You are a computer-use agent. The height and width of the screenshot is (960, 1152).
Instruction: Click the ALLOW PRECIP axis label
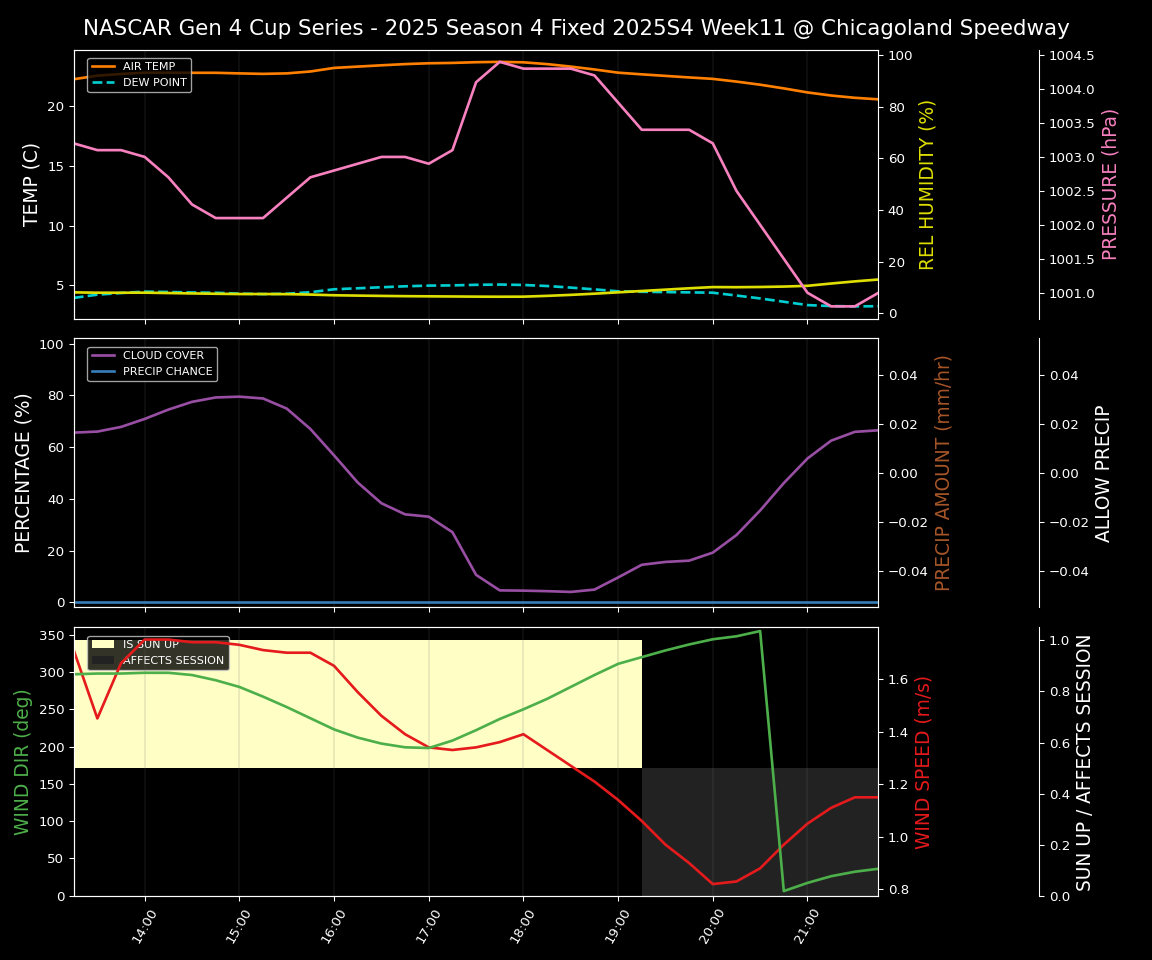1103,472
